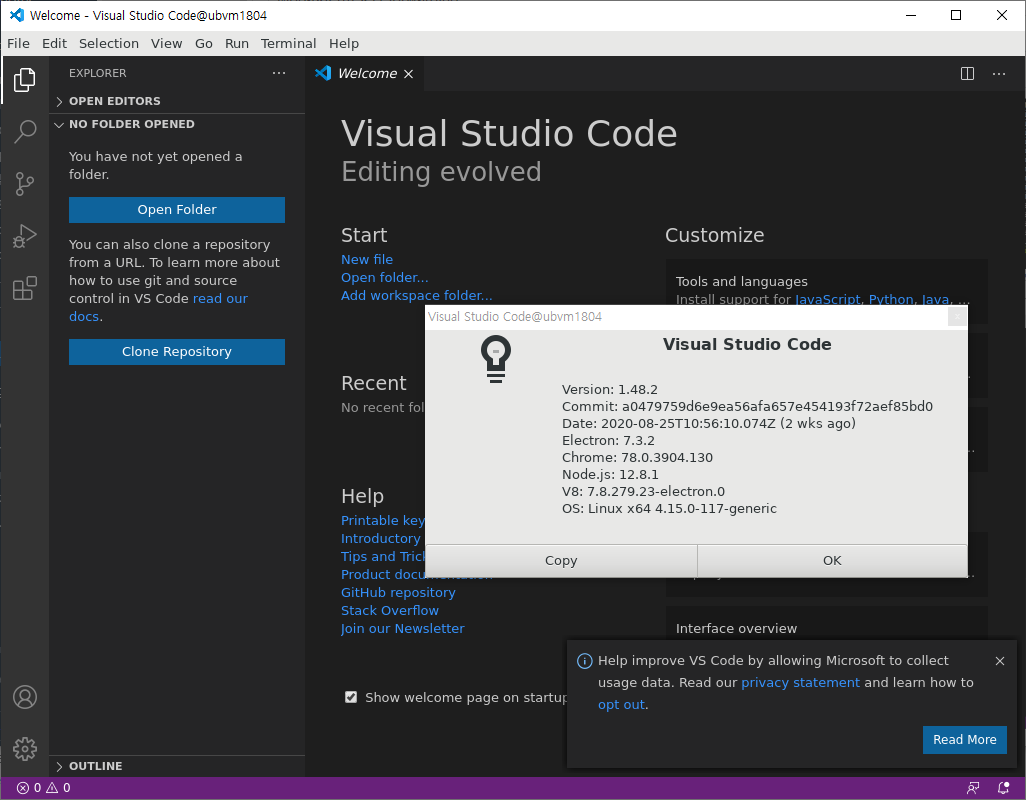This screenshot has width=1026, height=800.
Task: Click the Chrome: 78.0.3904.130 line
Action: click(x=637, y=458)
